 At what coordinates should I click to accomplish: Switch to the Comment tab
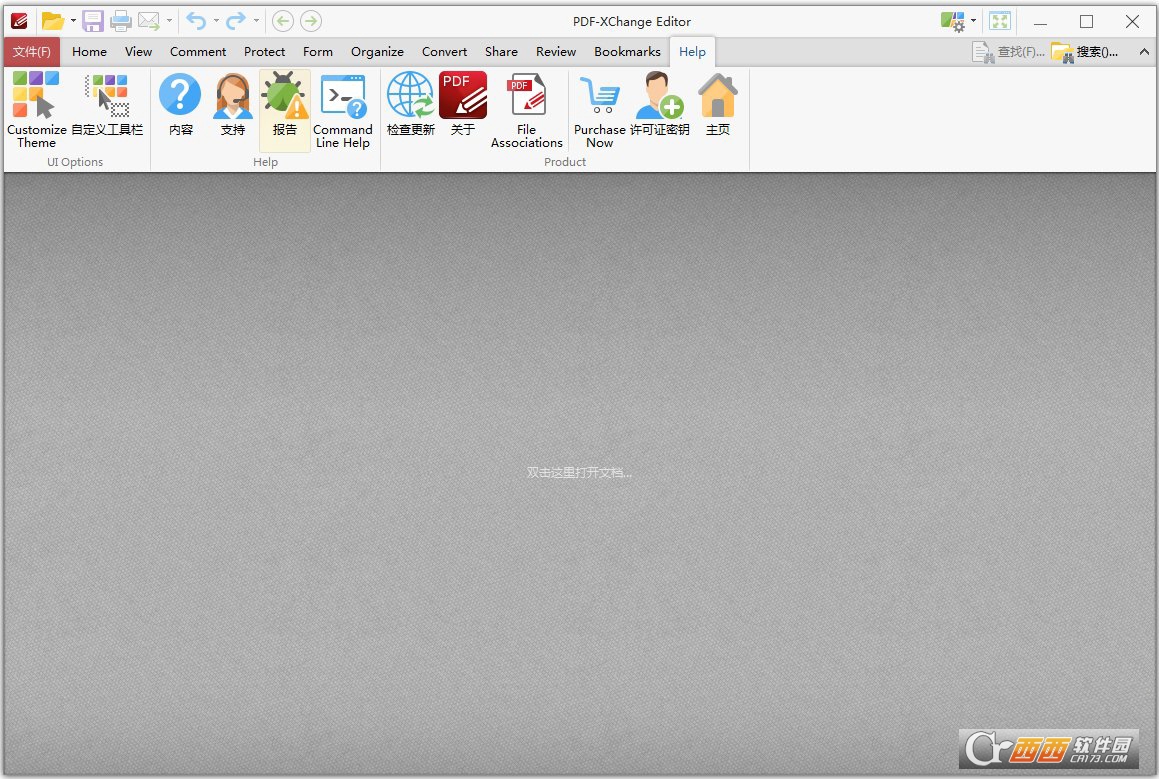coord(197,52)
